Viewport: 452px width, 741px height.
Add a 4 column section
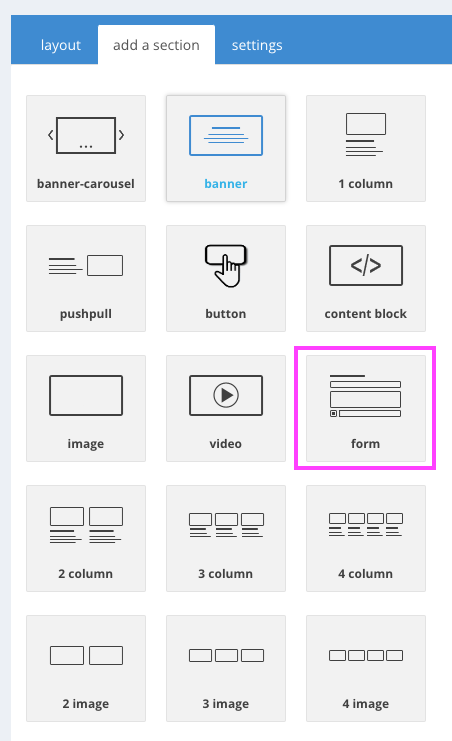[x=365, y=538]
